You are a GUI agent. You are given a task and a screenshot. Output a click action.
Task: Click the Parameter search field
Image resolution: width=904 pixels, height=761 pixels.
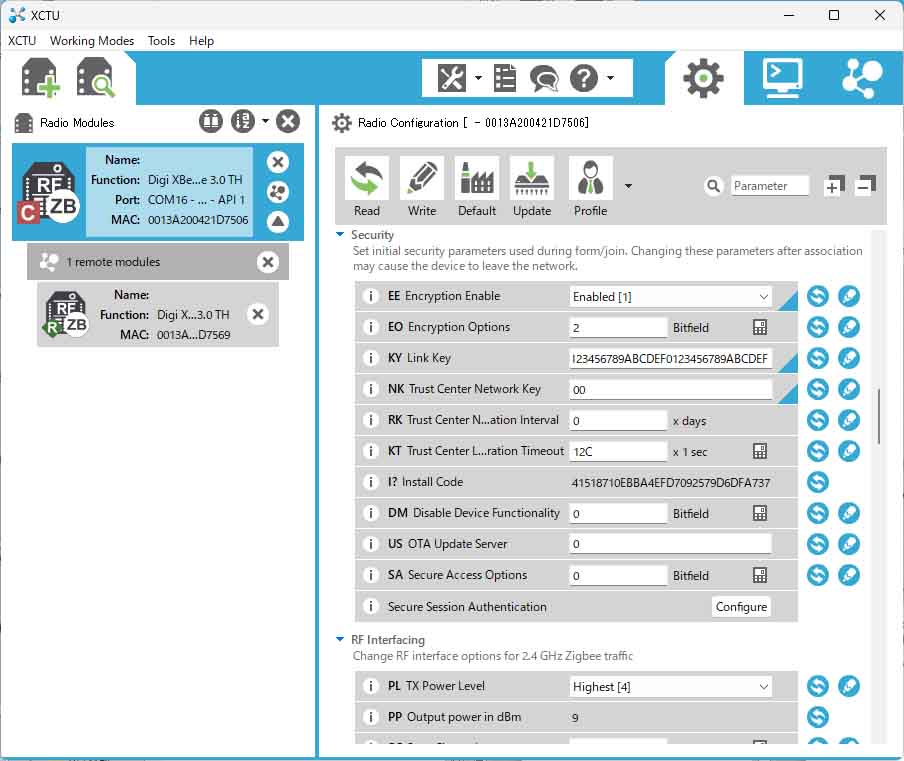(x=769, y=186)
